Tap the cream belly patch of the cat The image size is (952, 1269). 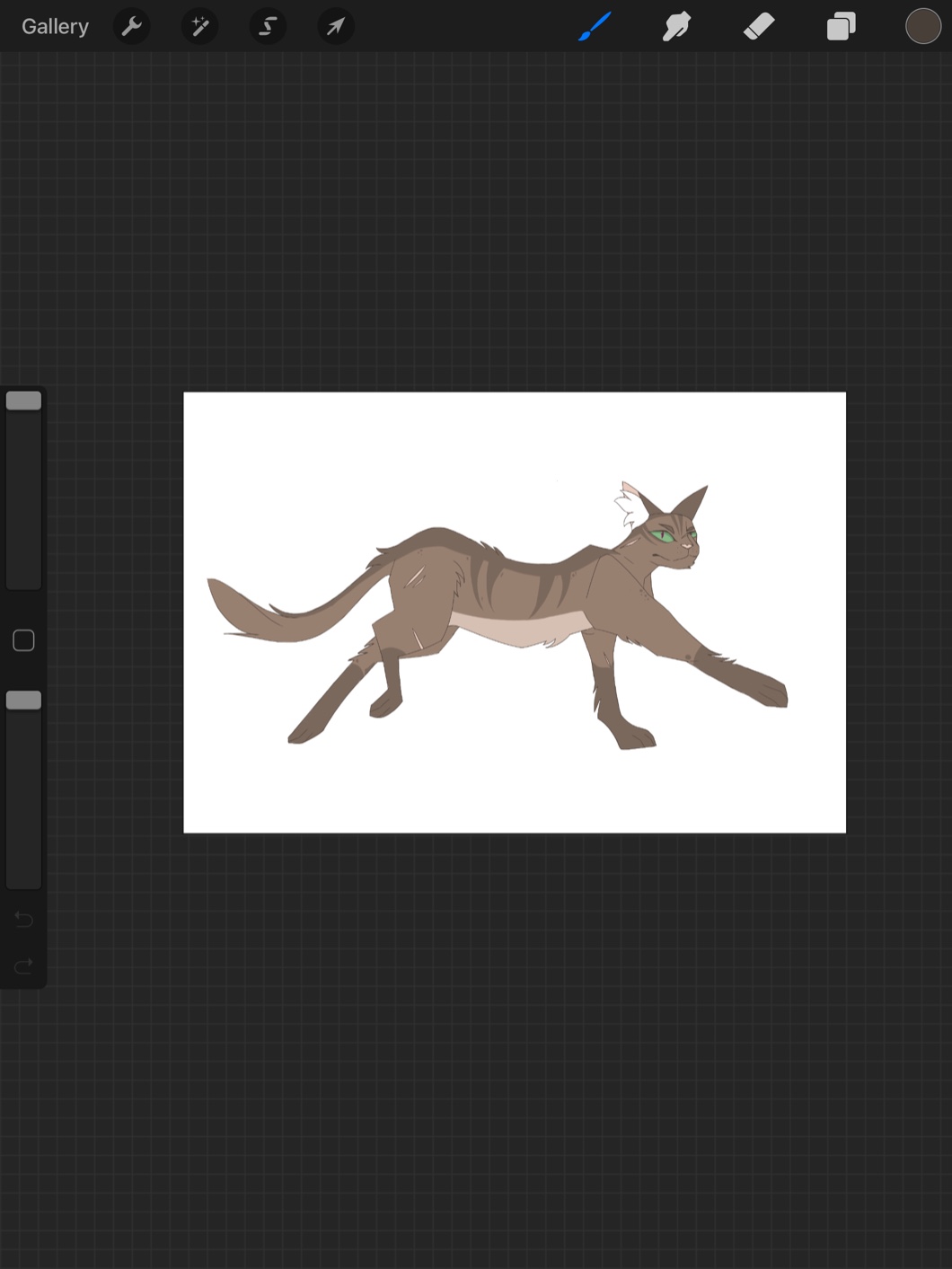[x=521, y=630]
